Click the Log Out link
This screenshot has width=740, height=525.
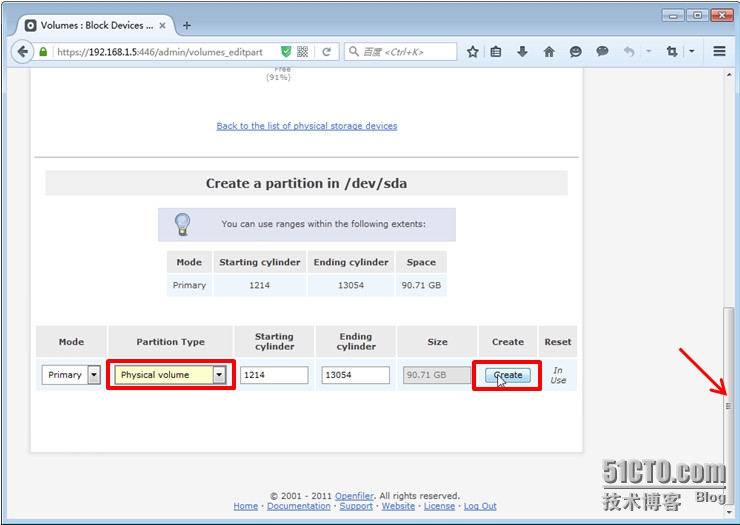(480, 506)
